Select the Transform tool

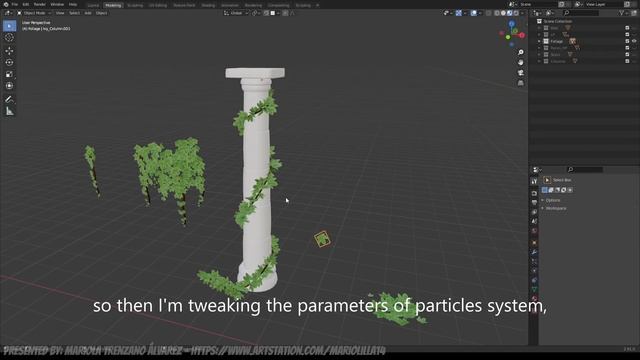(9, 86)
